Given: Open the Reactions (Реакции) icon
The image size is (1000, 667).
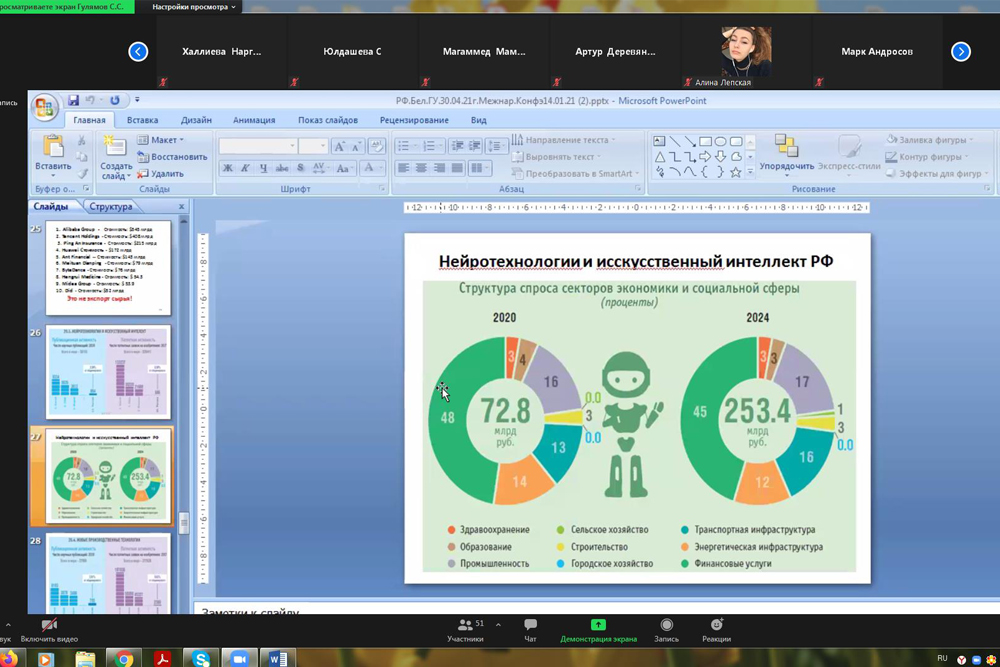Looking at the screenshot, I should tap(716, 625).
